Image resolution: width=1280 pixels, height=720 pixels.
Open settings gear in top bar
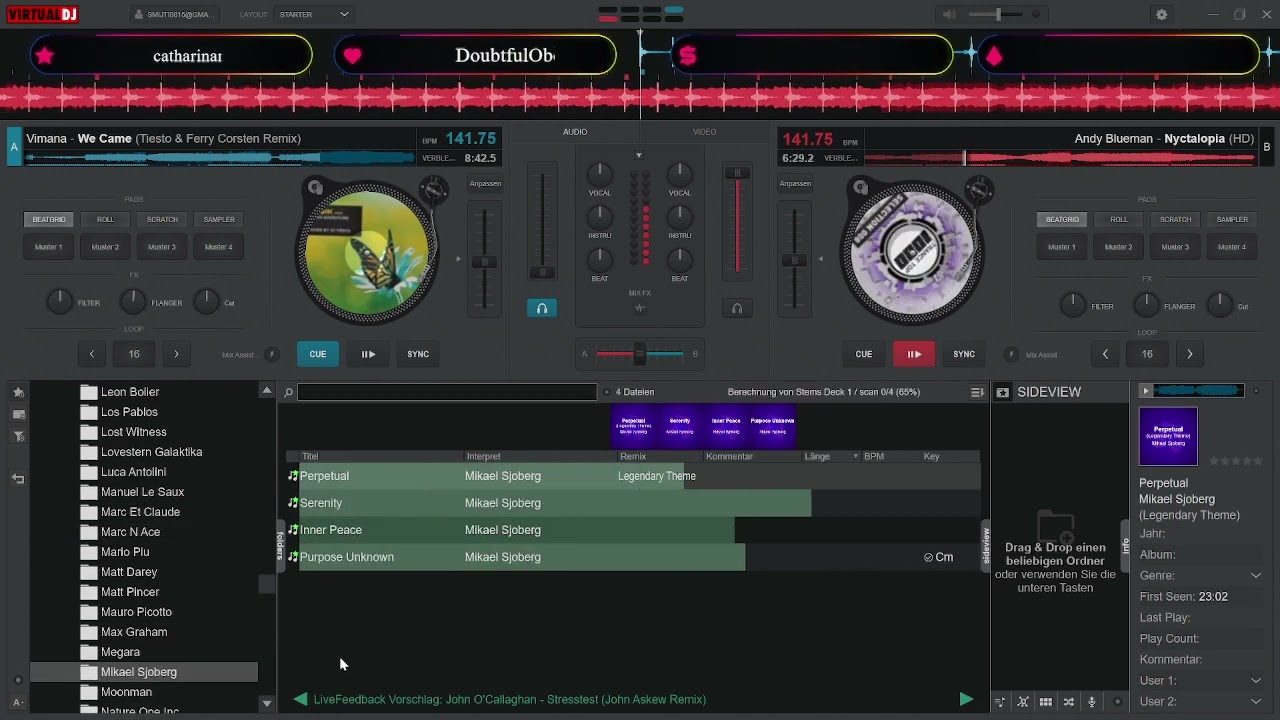pyautogui.click(x=1161, y=15)
